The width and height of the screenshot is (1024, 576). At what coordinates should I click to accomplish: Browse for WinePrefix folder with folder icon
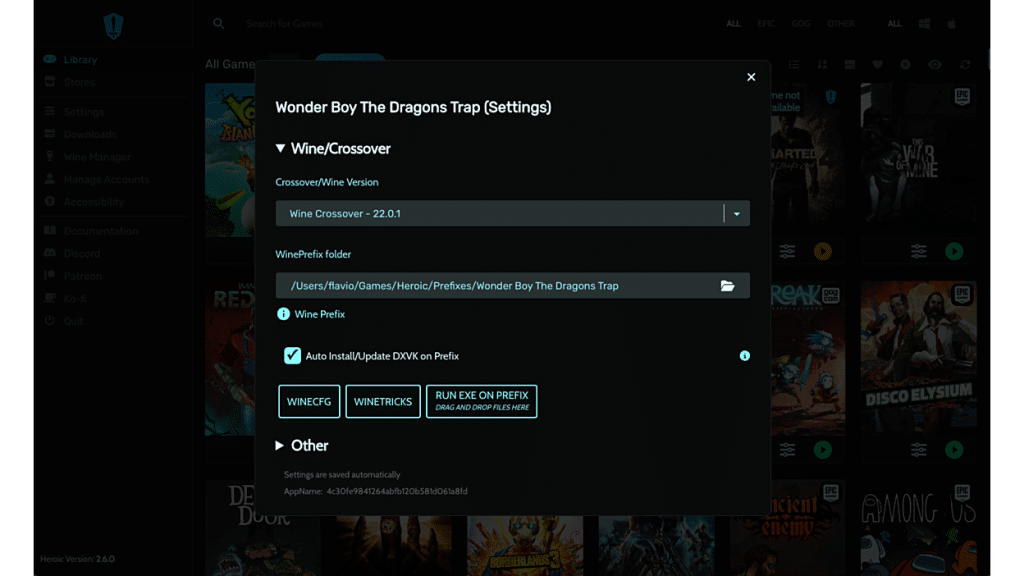pos(727,285)
